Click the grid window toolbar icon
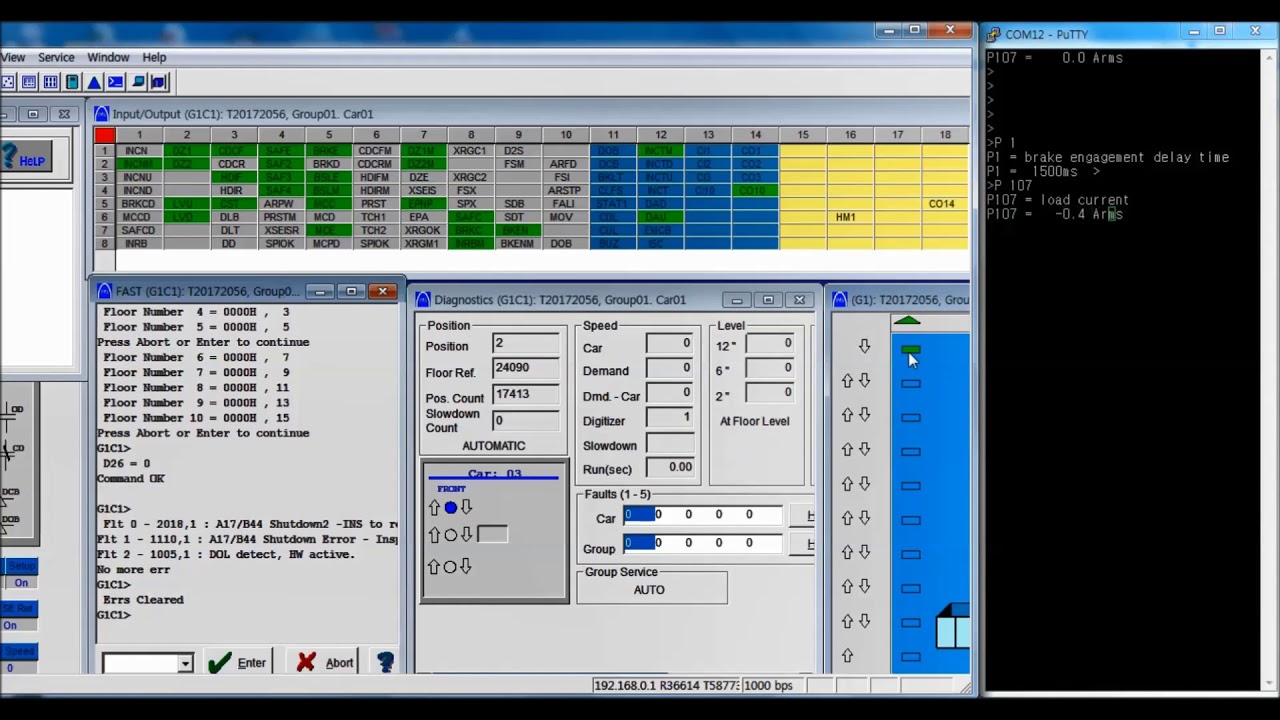Screen dimensions: 1280x720 28,82
